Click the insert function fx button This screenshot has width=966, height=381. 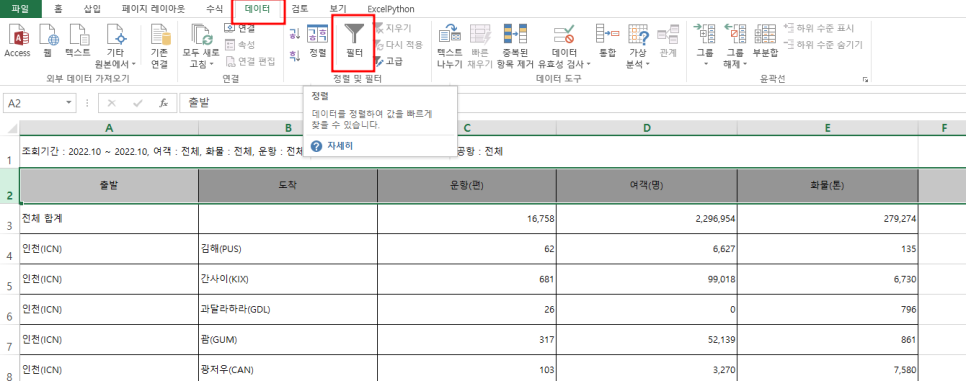click(163, 103)
